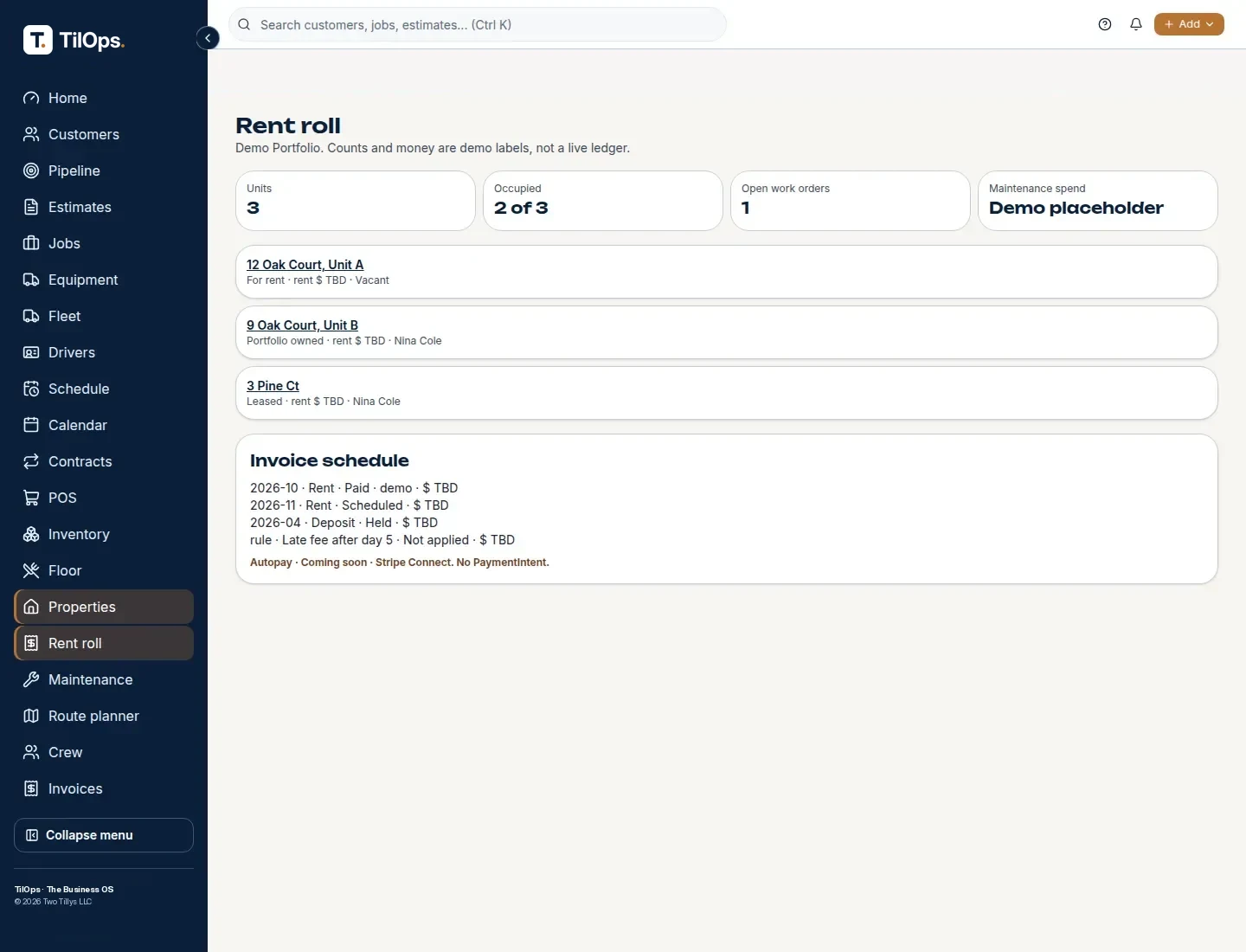
Task: Click the Pipeline target icon
Action: click(31, 170)
